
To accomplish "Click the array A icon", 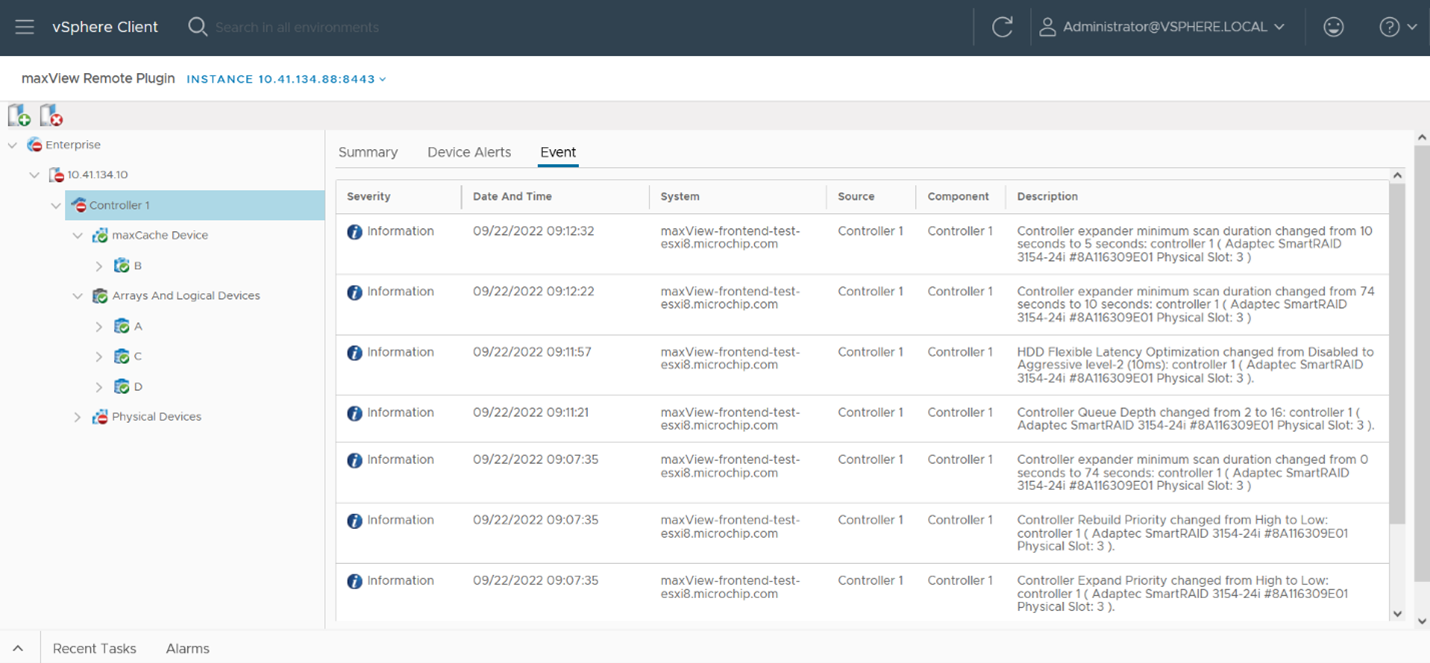I will (x=122, y=326).
